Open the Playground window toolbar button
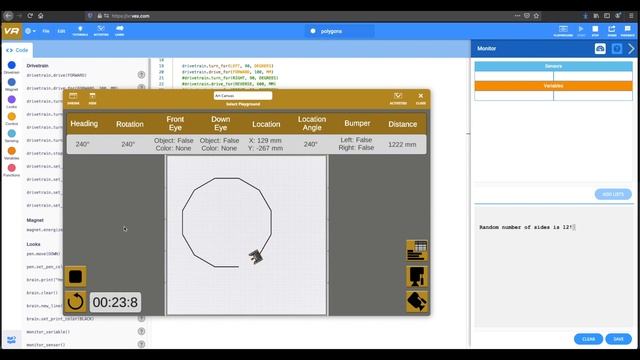 [563, 31]
